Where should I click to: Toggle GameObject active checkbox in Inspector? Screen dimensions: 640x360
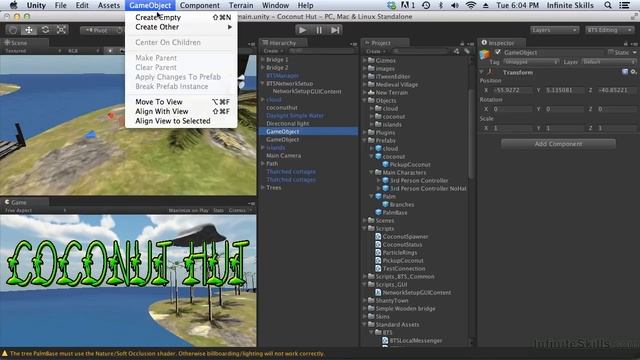coord(498,52)
